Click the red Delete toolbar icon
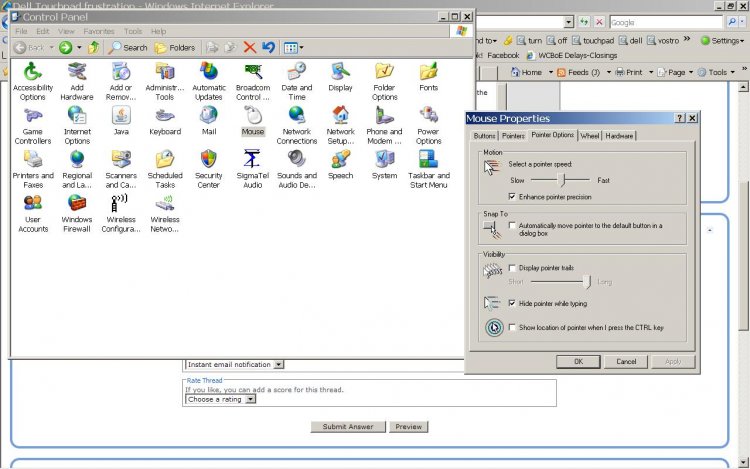This screenshot has width=750, height=469. pyautogui.click(x=250, y=47)
